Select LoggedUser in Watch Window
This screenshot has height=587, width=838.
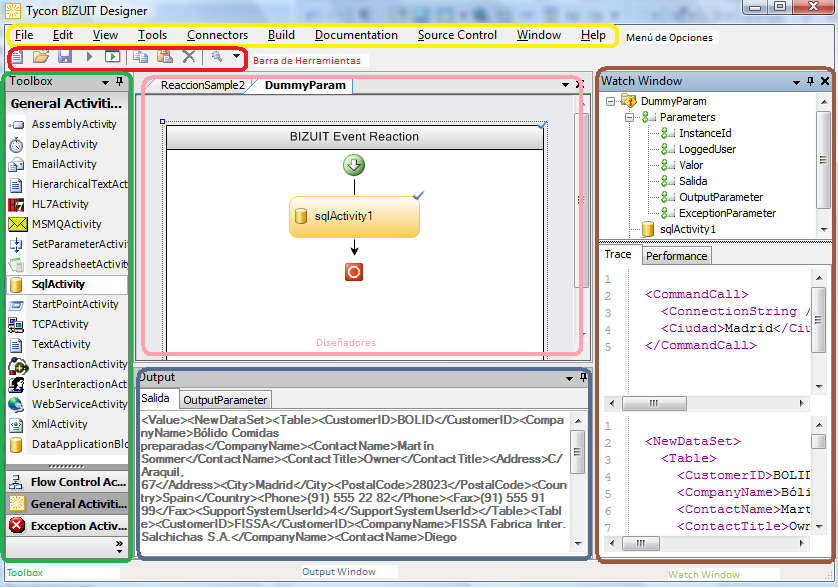pyautogui.click(x=707, y=149)
